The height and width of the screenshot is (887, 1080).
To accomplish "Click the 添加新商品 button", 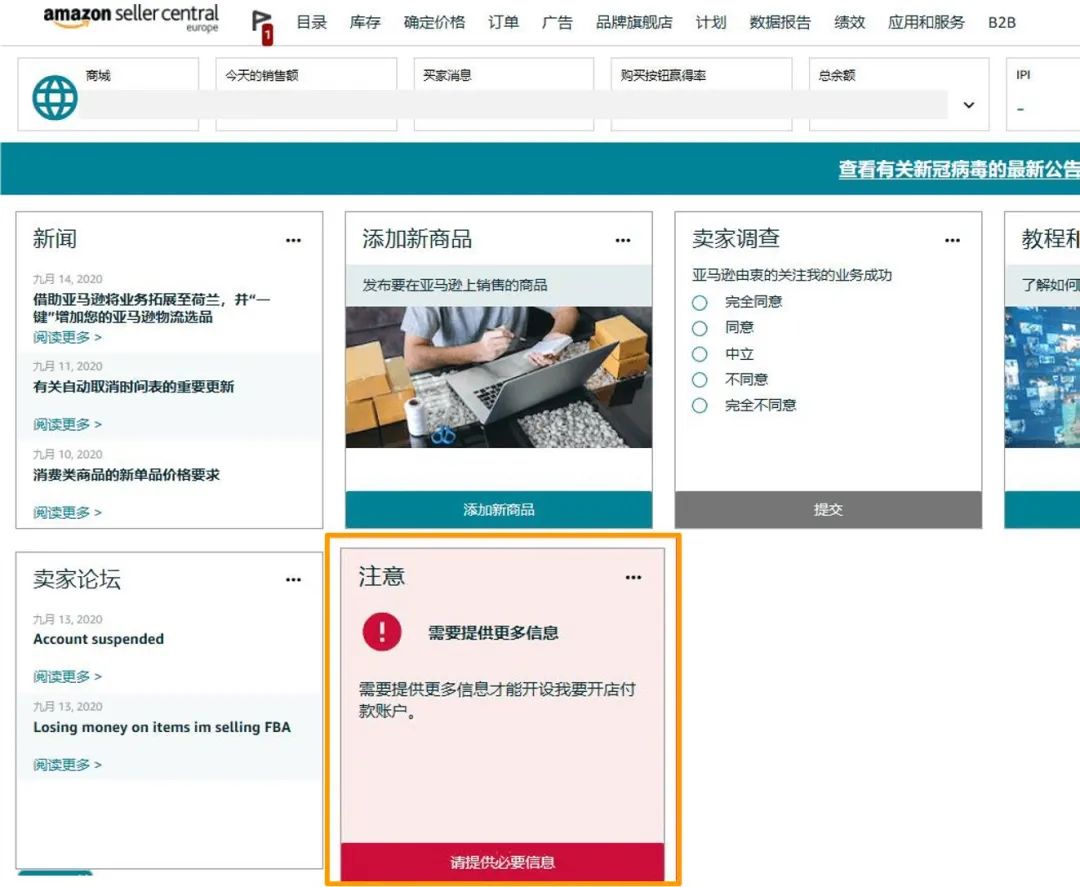I will click(498, 509).
